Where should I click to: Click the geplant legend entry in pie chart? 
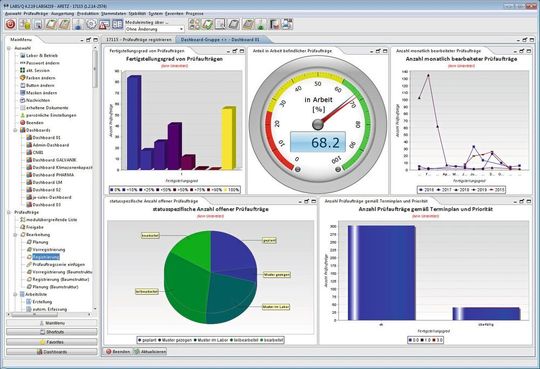click(x=147, y=340)
